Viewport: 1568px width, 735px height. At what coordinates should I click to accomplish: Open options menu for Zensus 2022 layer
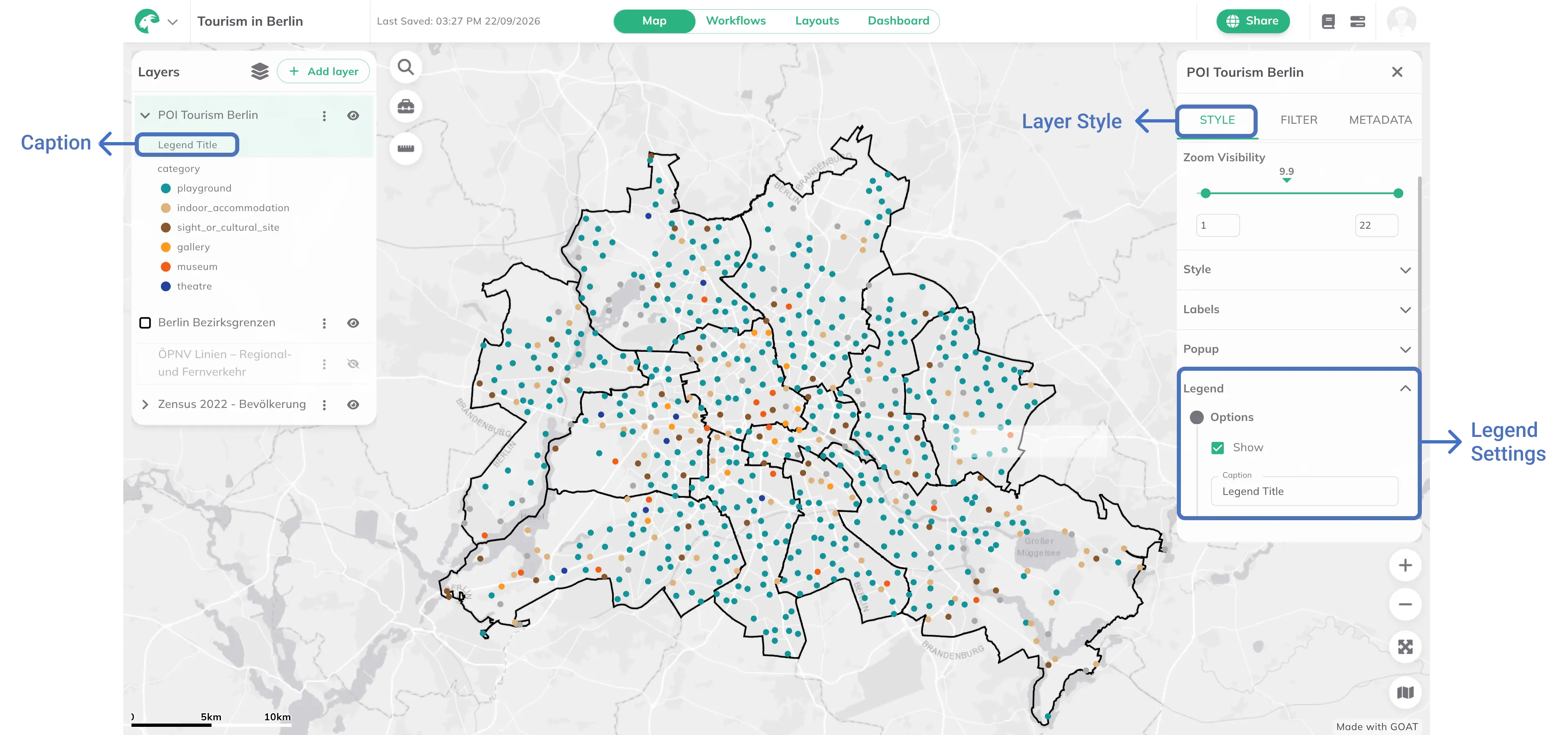click(x=325, y=405)
